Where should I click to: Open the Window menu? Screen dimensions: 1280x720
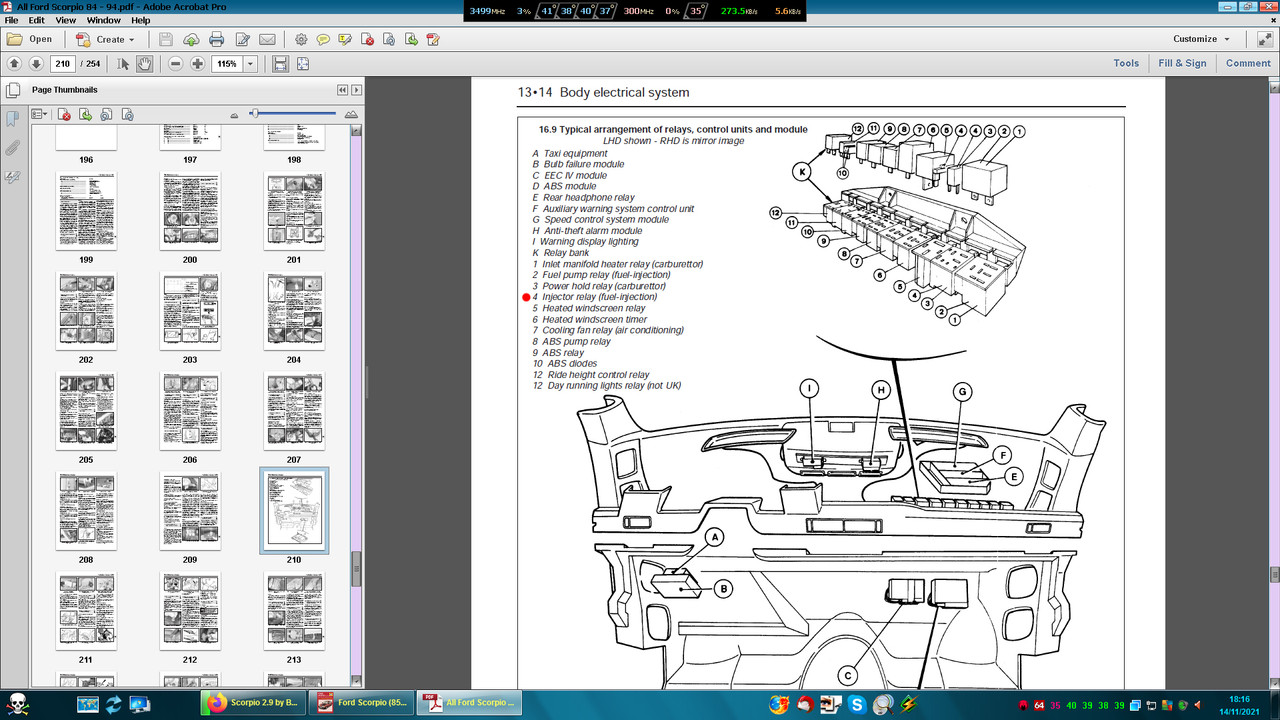point(104,20)
